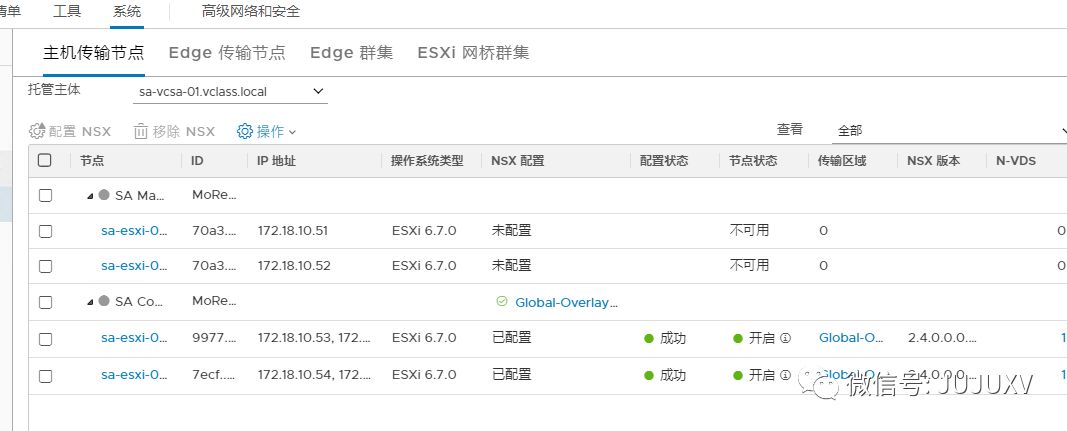The width and height of the screenshot is (1067, 431).
Task: Click the 配置 NSX gear icon
Action: pos(37,131)
